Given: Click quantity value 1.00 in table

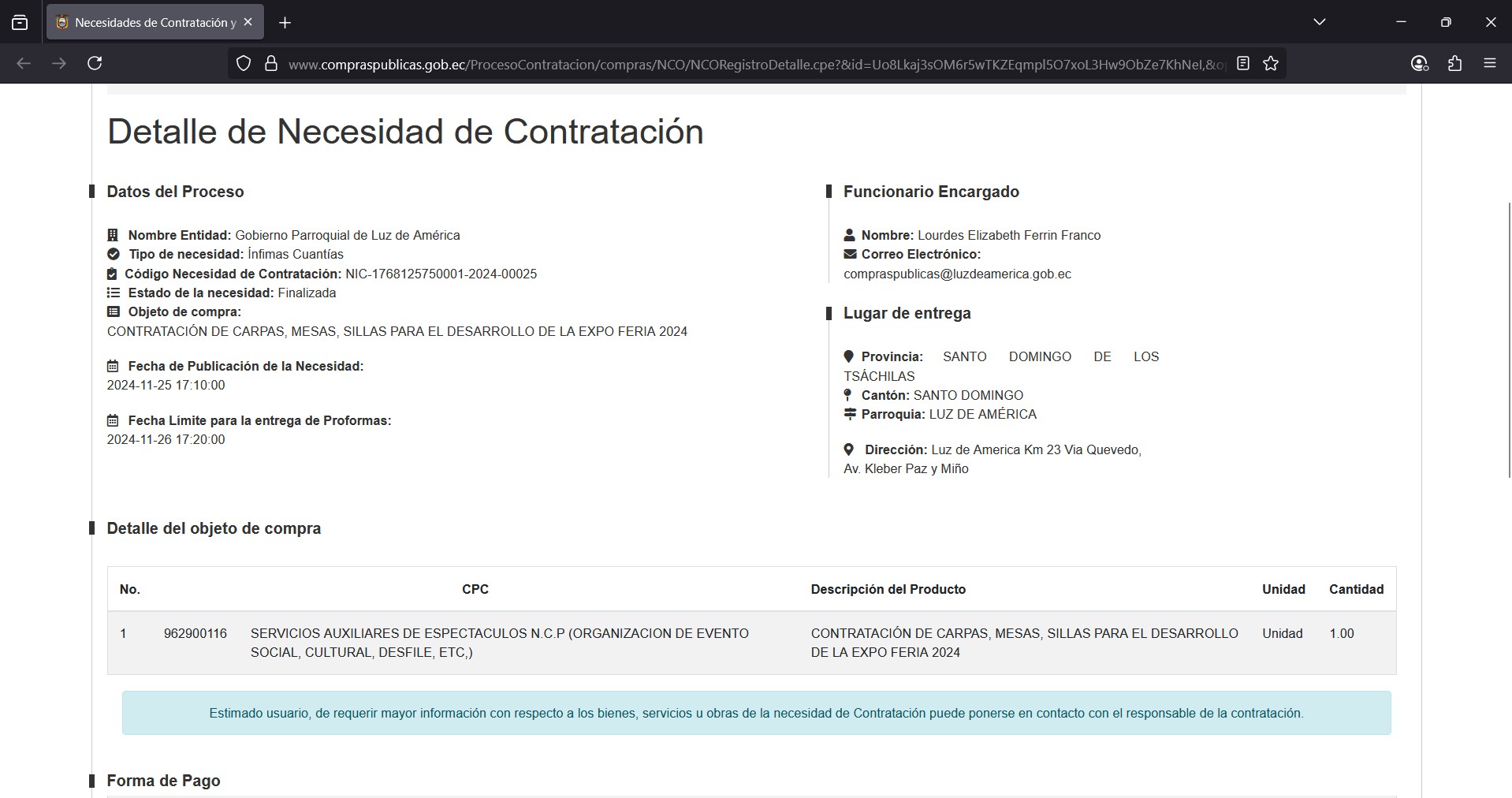Looking at the screenshot, I should click(1342, 633).
